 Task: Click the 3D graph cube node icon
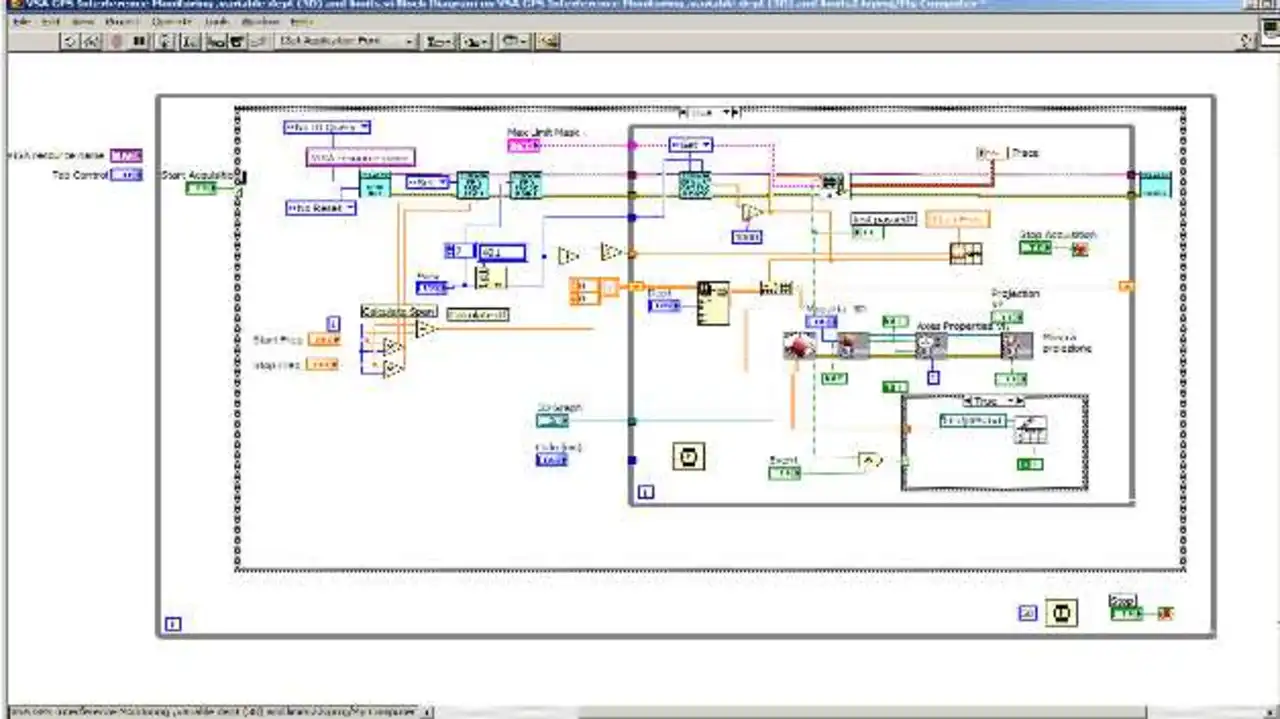[x=799, y=346]
